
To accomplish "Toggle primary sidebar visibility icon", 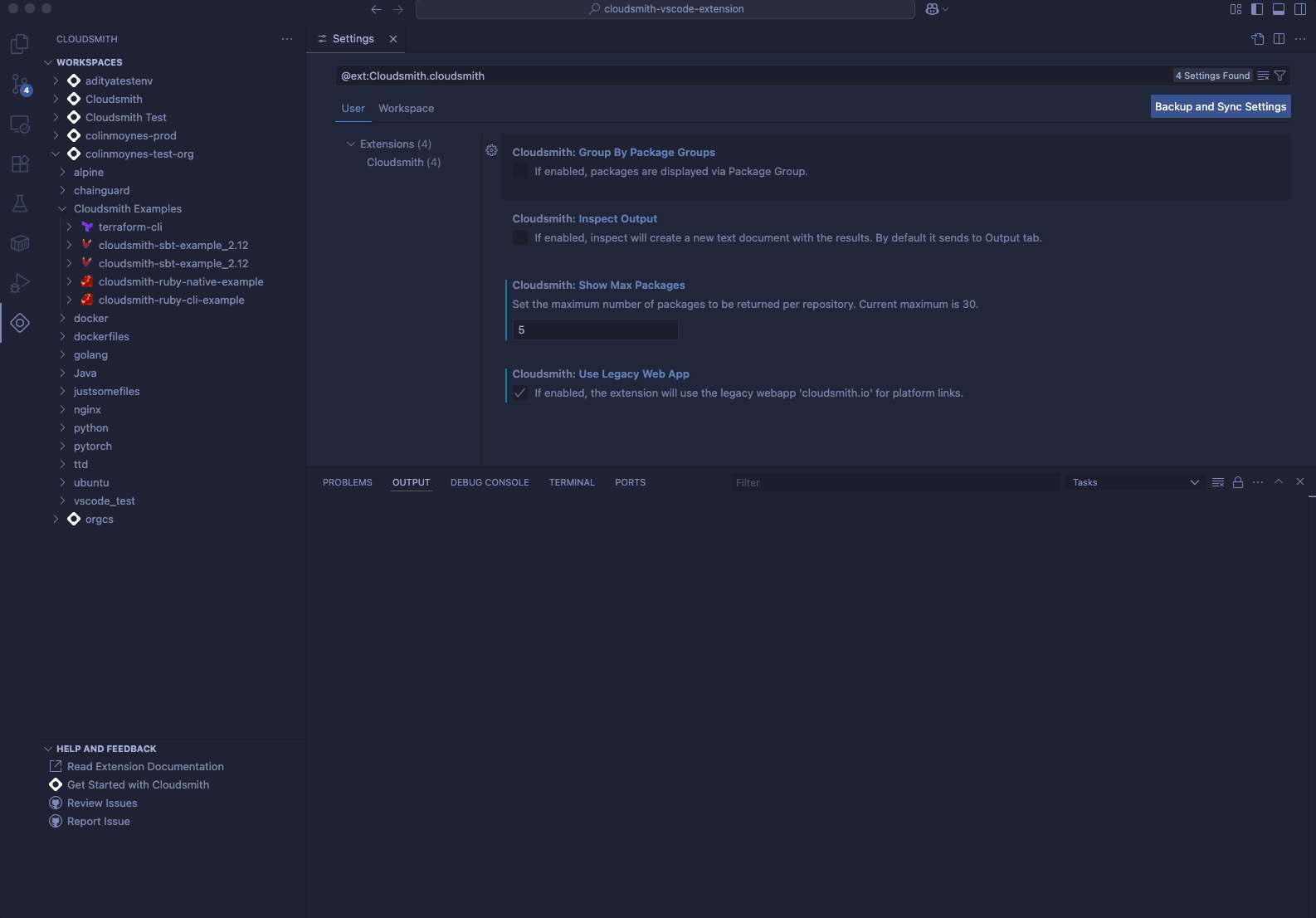I will [x=1257, y=9].
